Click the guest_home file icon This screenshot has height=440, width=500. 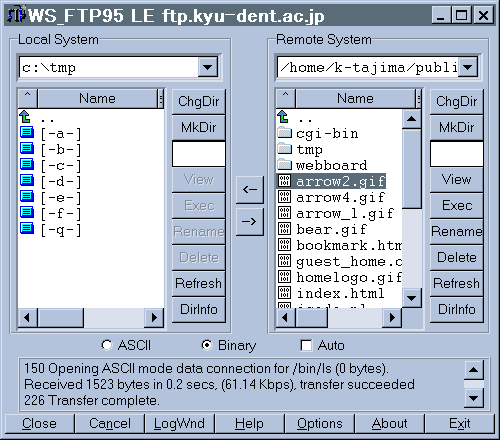pyautogui.click(x=284, y=261)
